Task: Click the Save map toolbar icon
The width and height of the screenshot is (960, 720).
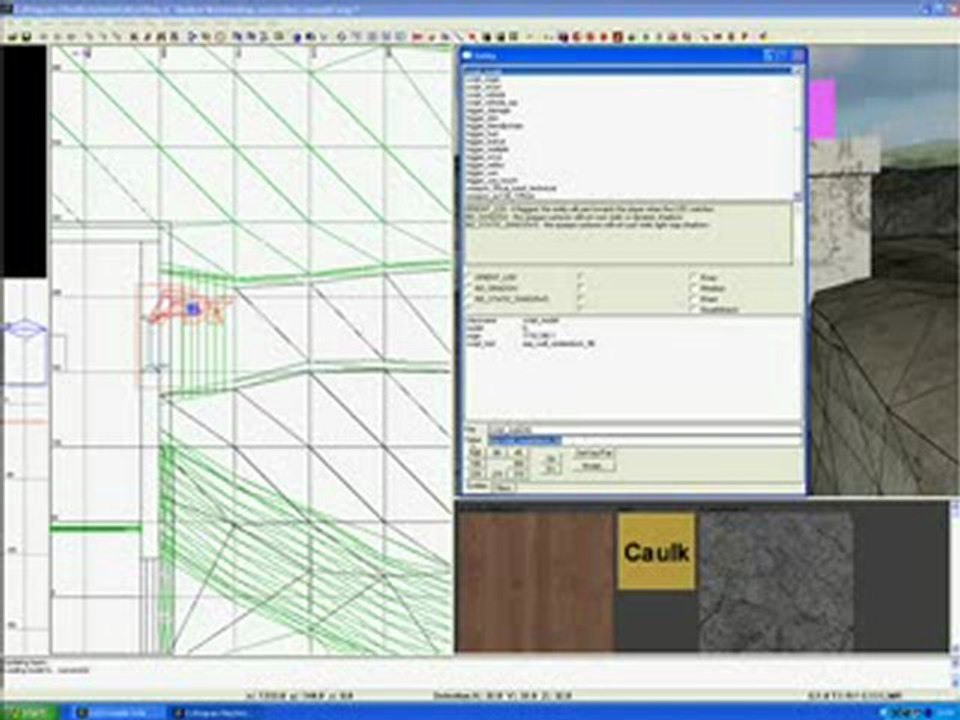Action: point(27,37)
